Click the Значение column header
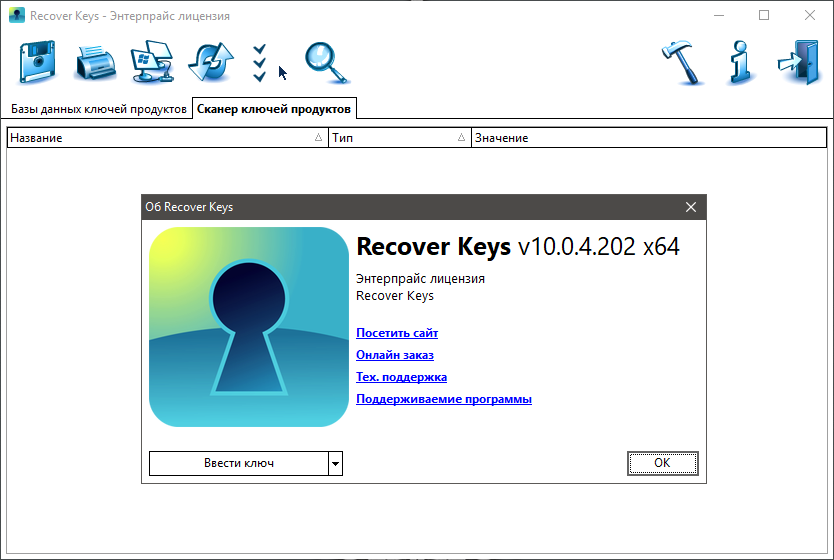Image resolution: width=834 pixels, height=560 pixels. click(649, 138)
